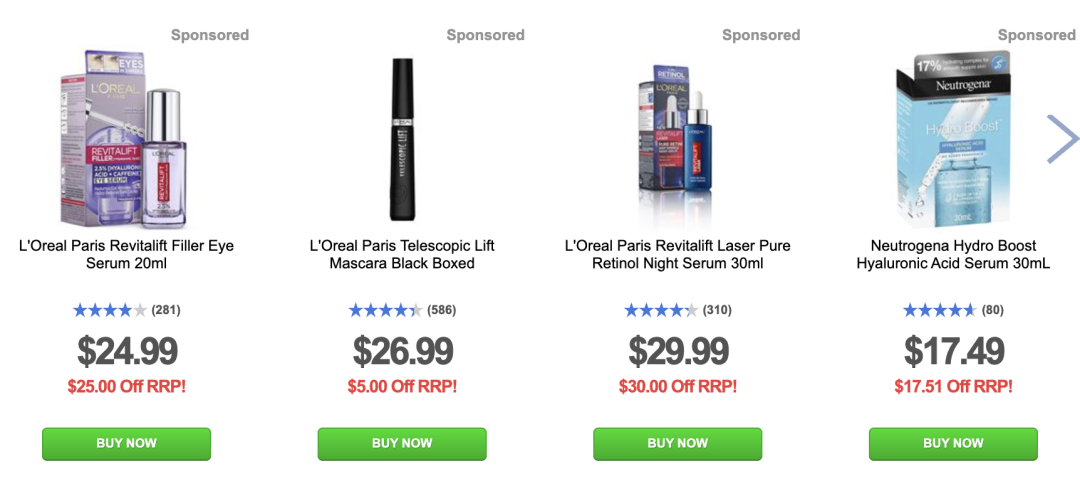The width and height of the screenshot is (1080, 489).
Task: Open the Revitalift Laser Retinol Serum image
Action: click(678, 145)
